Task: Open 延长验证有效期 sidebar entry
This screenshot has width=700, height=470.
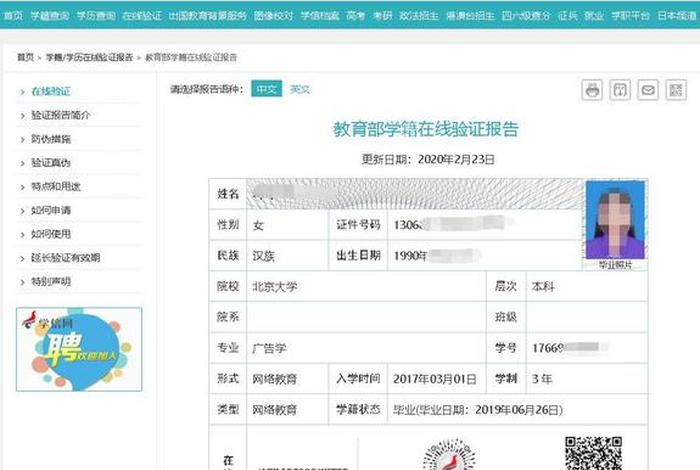Action: pos(65,258)
